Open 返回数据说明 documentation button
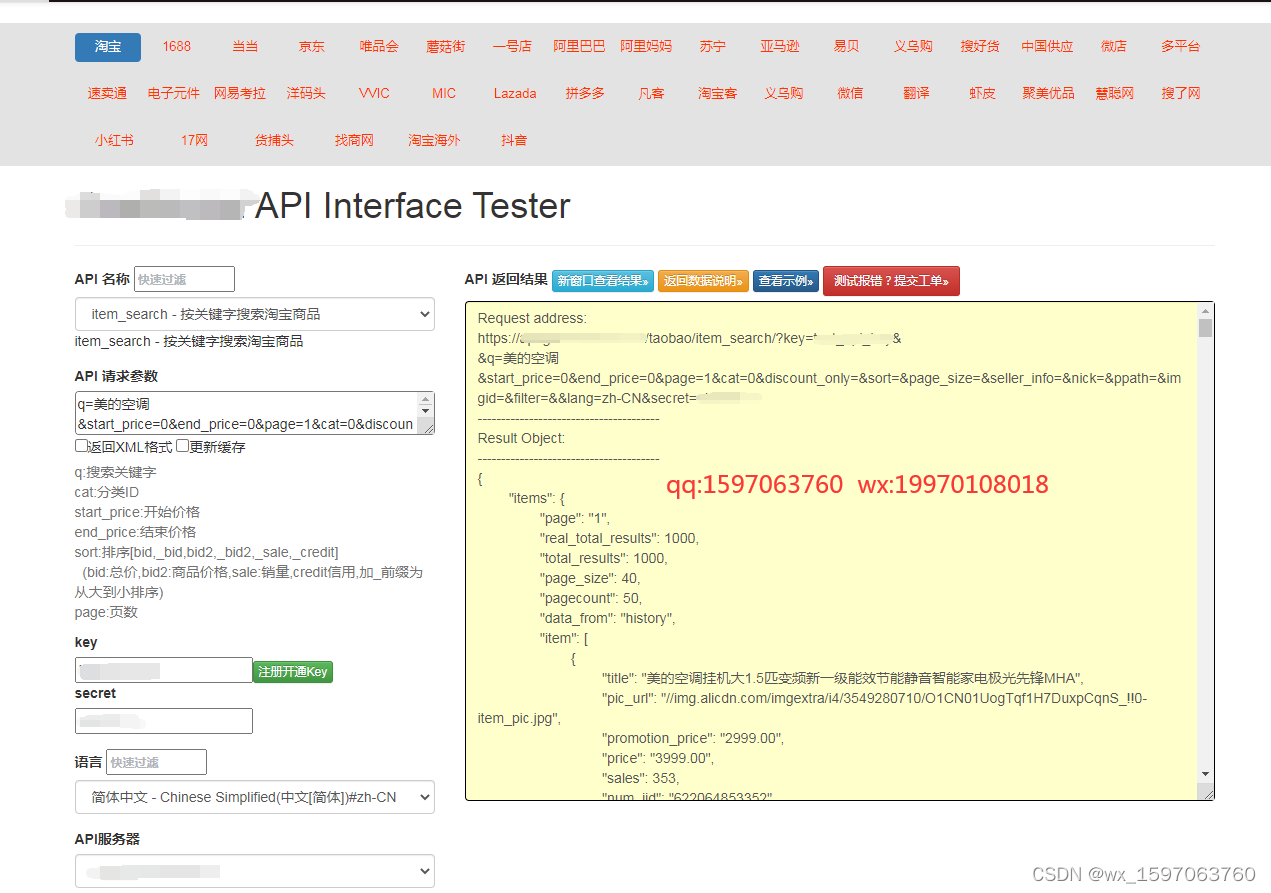 [703, 281]
